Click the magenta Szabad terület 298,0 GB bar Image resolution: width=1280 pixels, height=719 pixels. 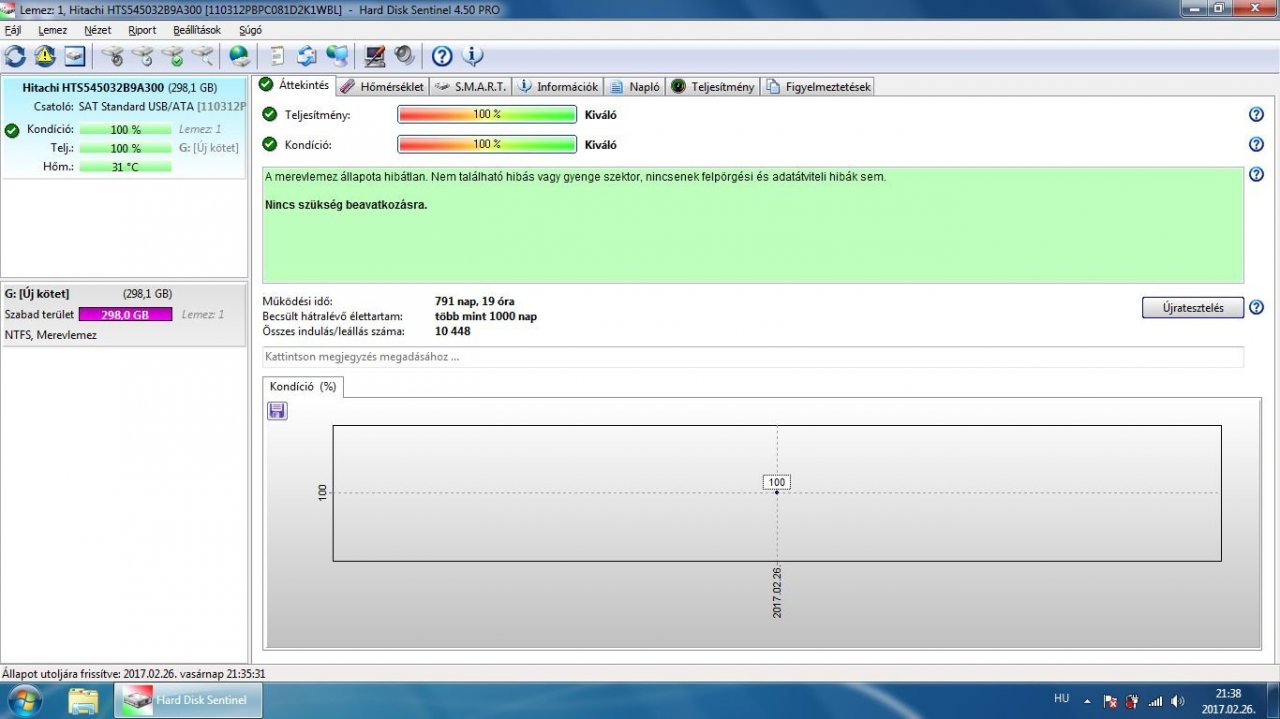pyautogui.click(x=125, y=314)
